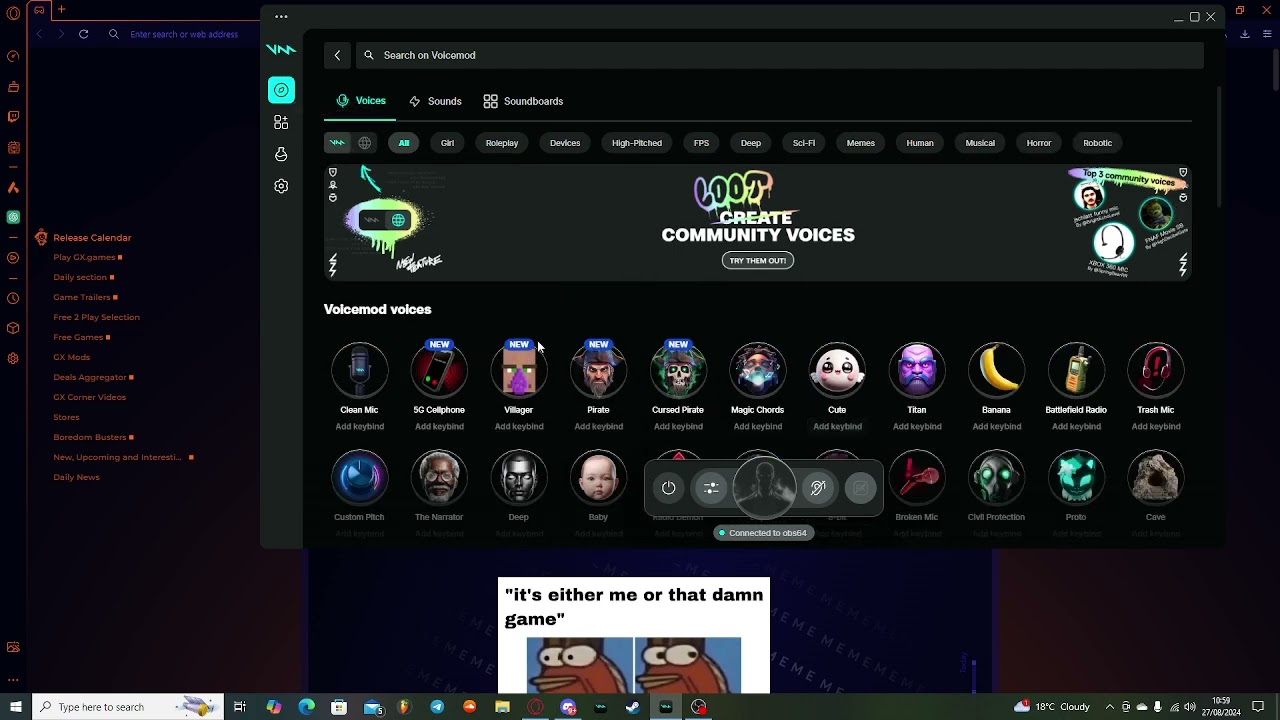Open Free 2 Play Selection in Opera GX

click(x=96, y=317)
